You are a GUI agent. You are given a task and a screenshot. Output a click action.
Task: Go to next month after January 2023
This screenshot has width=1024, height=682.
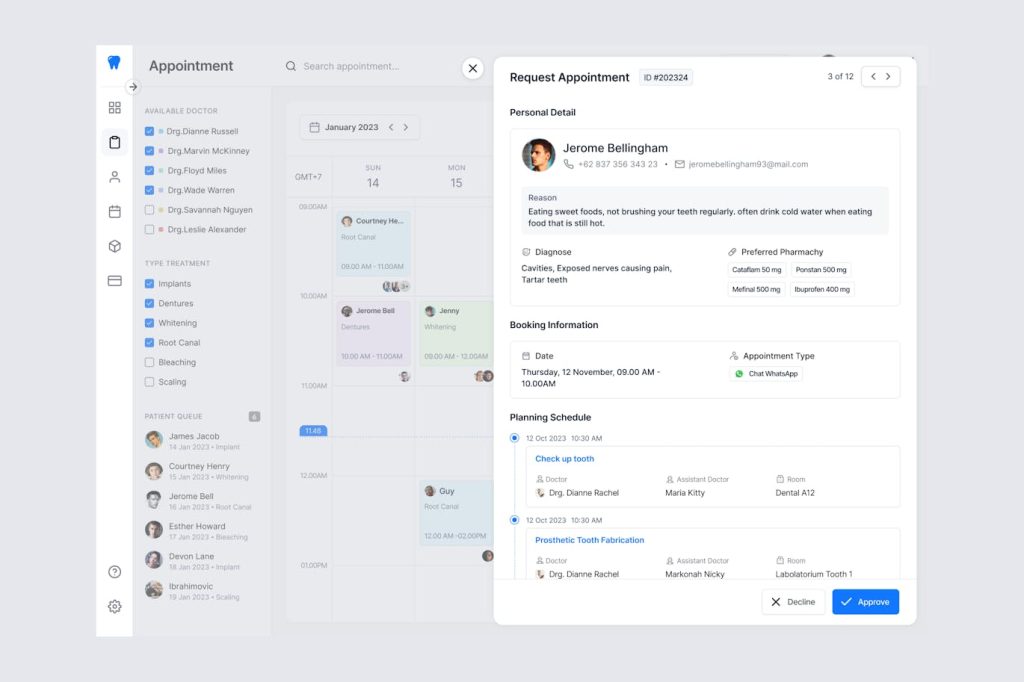point(406,127)
